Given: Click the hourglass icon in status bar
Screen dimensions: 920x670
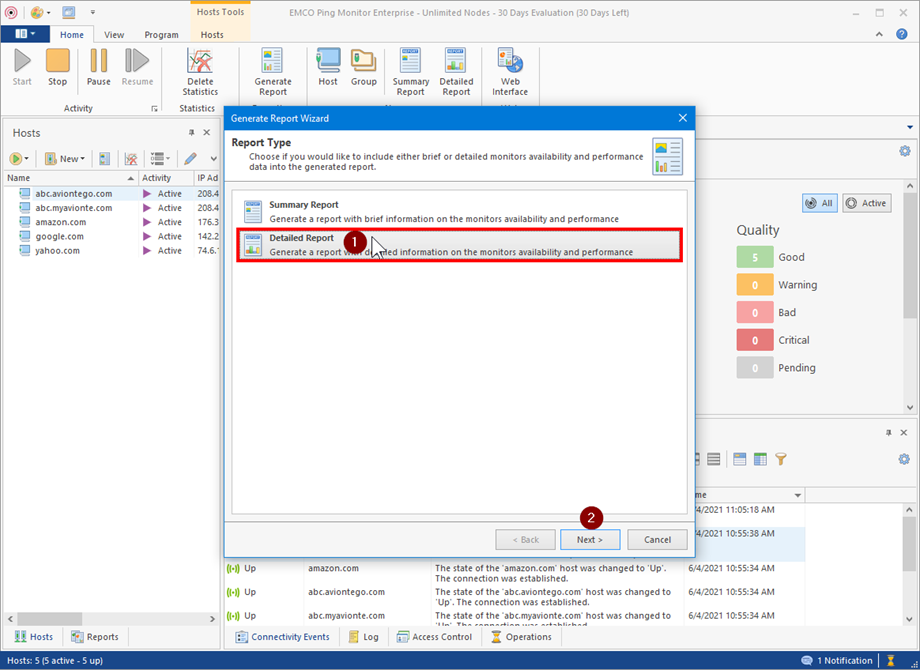Looking at the screenshot, I should (x=891, y=660).
